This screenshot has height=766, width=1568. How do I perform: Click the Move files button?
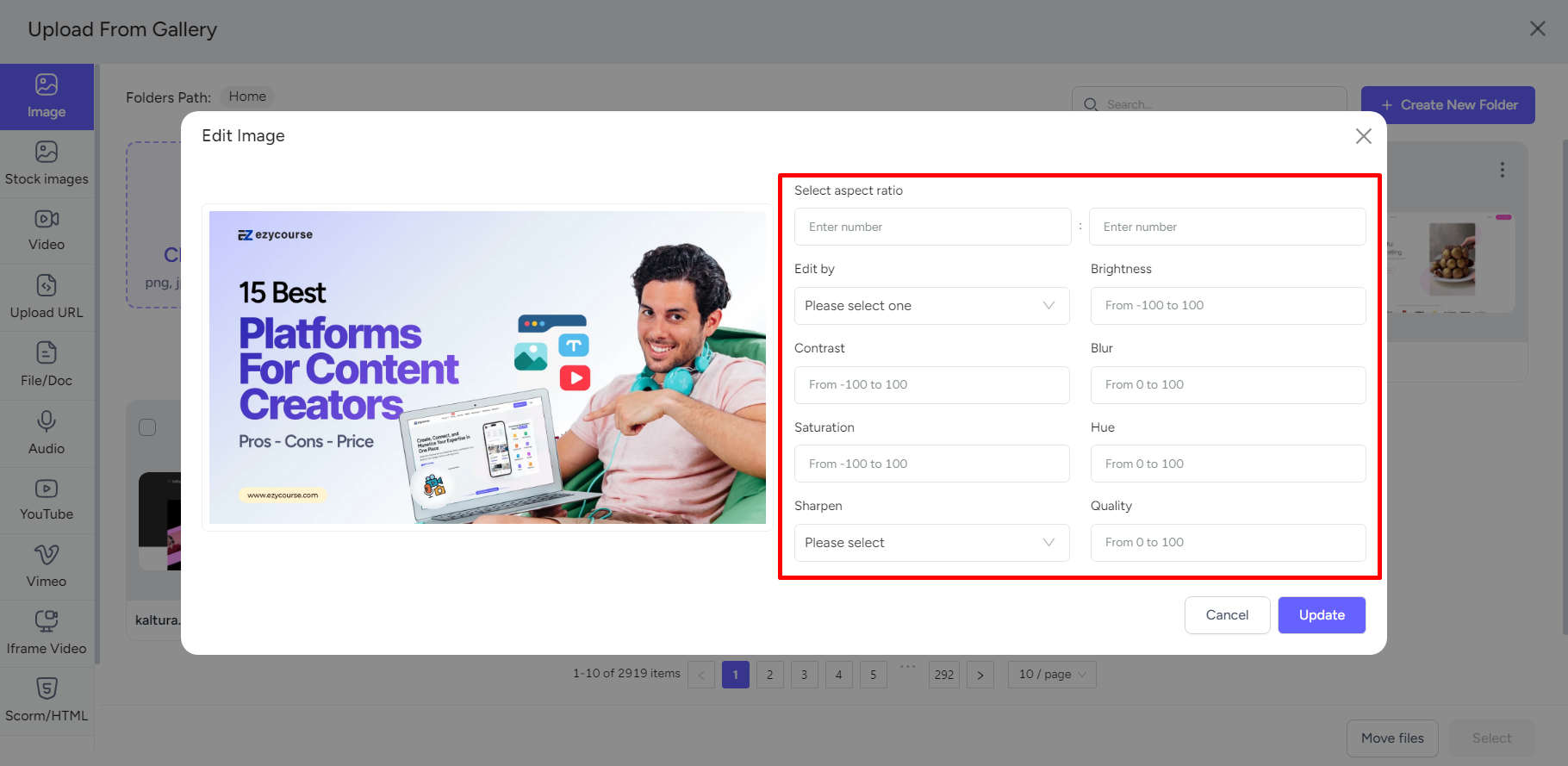click(1392, 738)
